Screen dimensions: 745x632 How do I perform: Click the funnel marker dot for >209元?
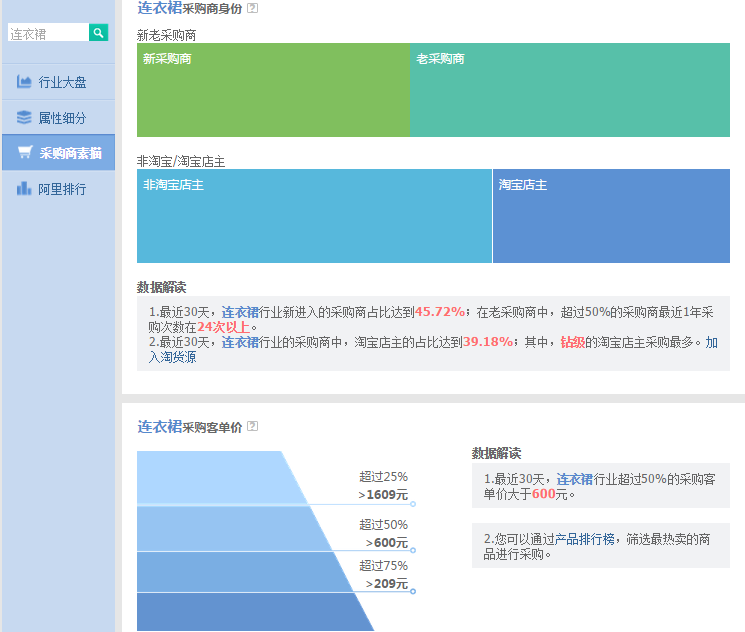413,591
